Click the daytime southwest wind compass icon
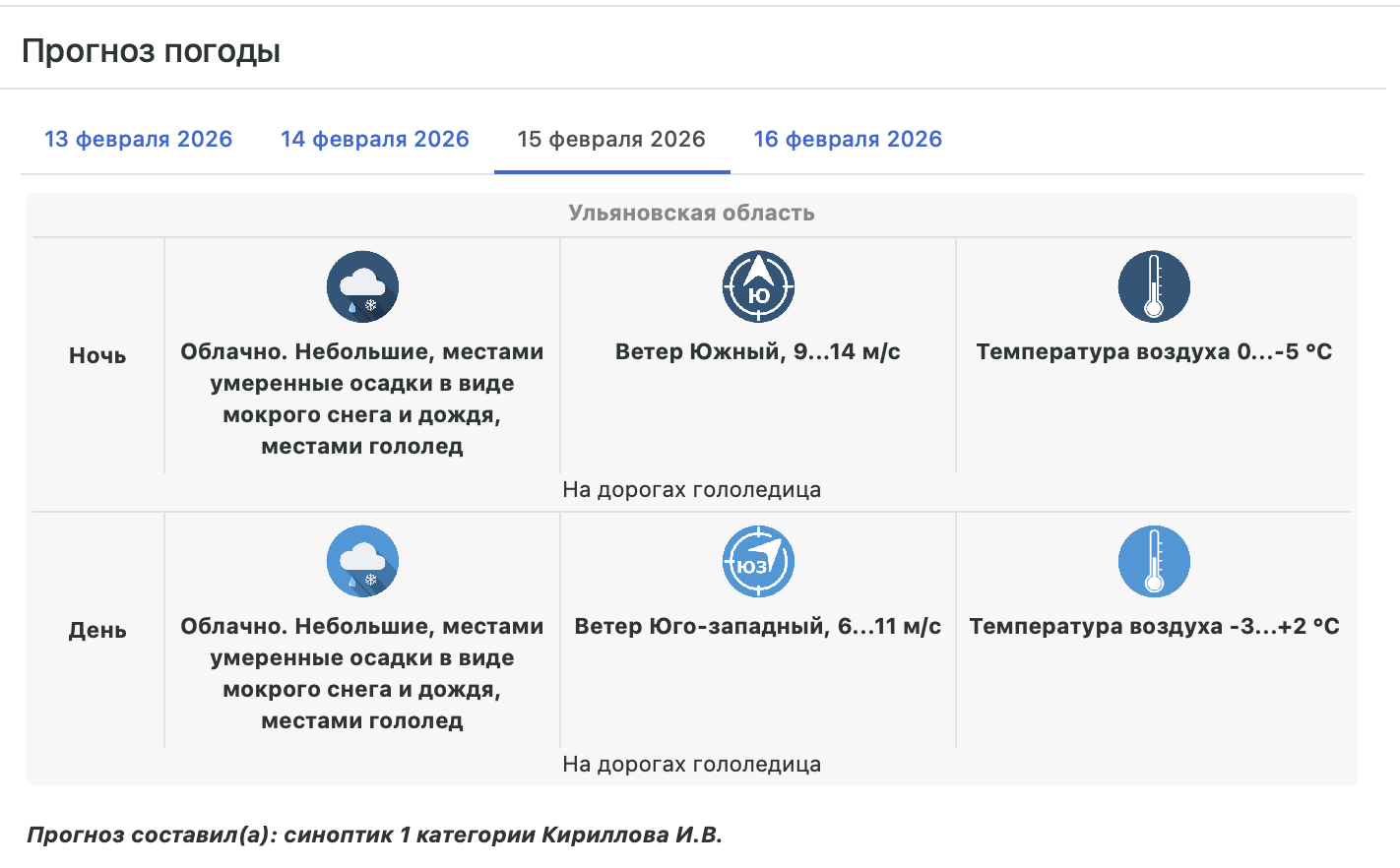The height and width of the screenshot is (868, 1400). click(758, 561)
